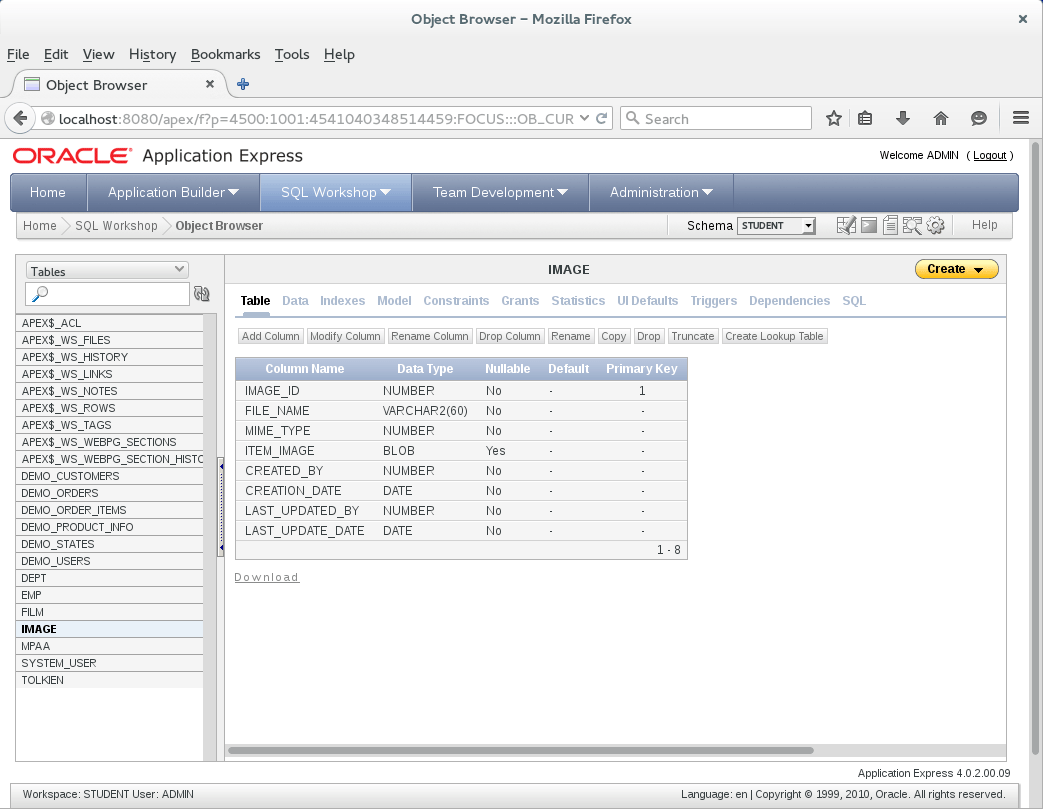Click the object search input field
Viewport: 1043px width, 809px height.
[x=108, y=293]
